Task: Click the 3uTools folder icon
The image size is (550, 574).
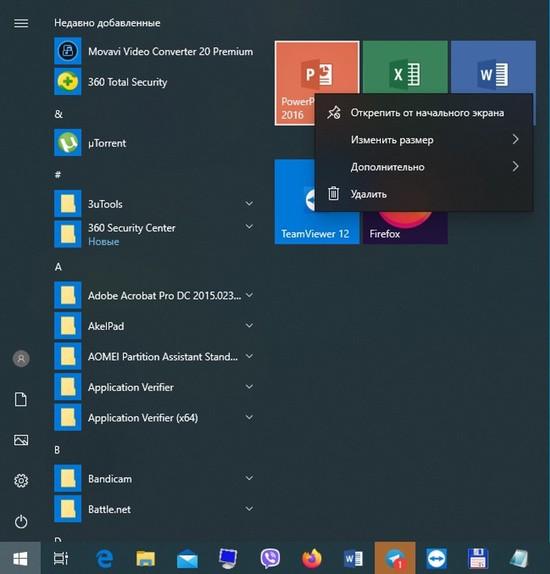Action: tap(68, 204)
